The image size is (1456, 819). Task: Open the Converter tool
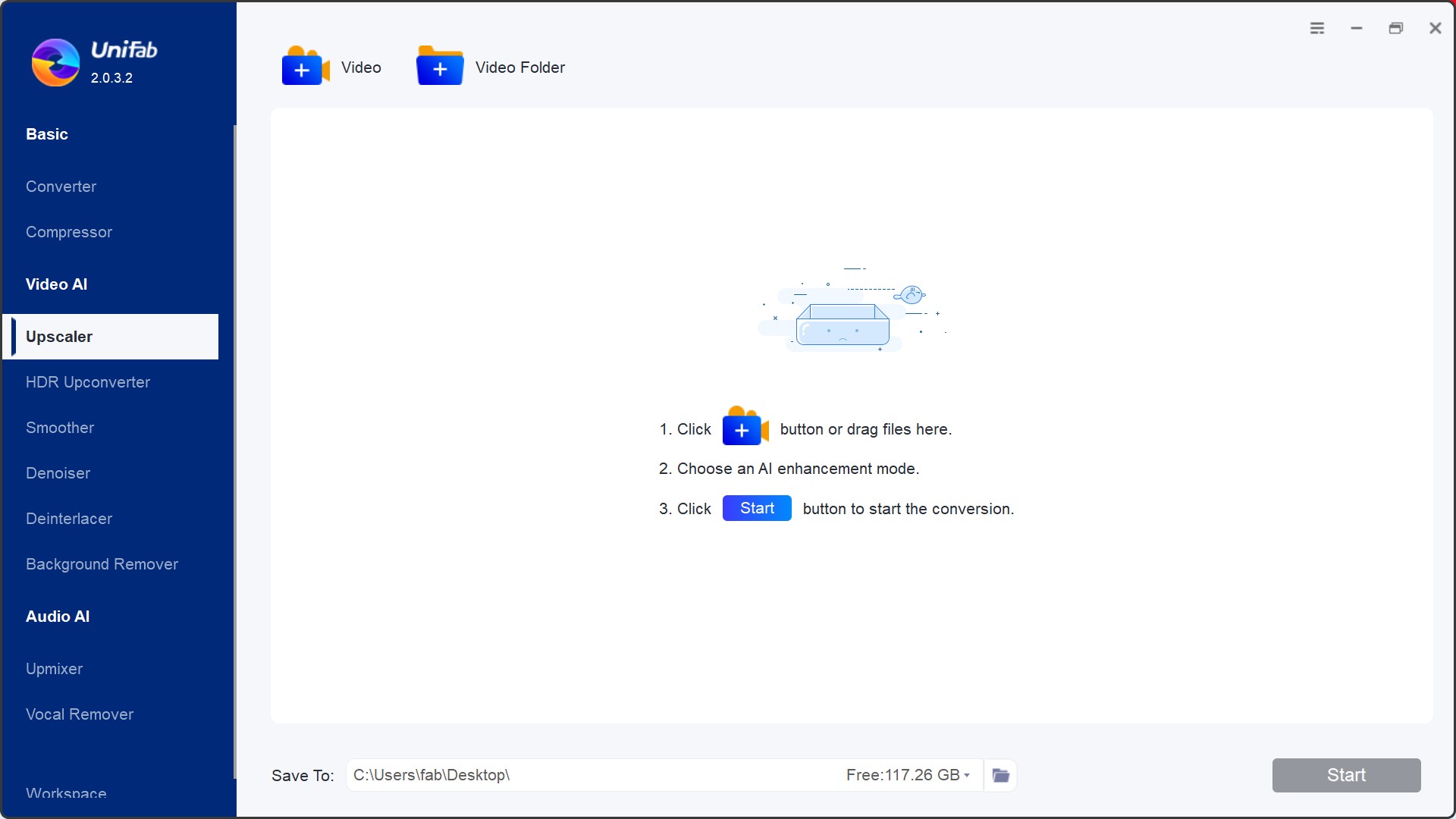[x=61, y=186]
